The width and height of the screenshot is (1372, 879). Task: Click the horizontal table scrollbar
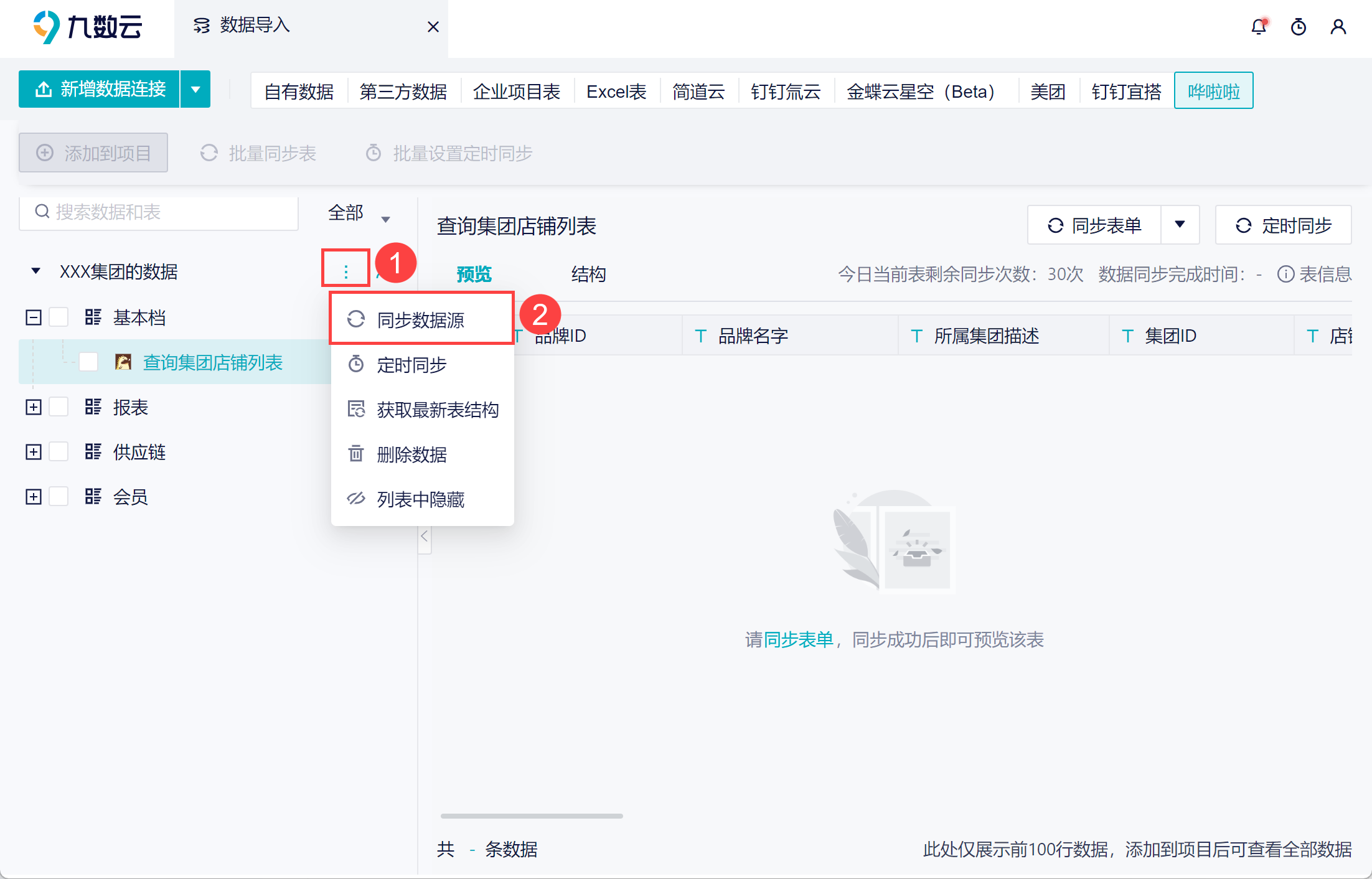tap(532, 816)
